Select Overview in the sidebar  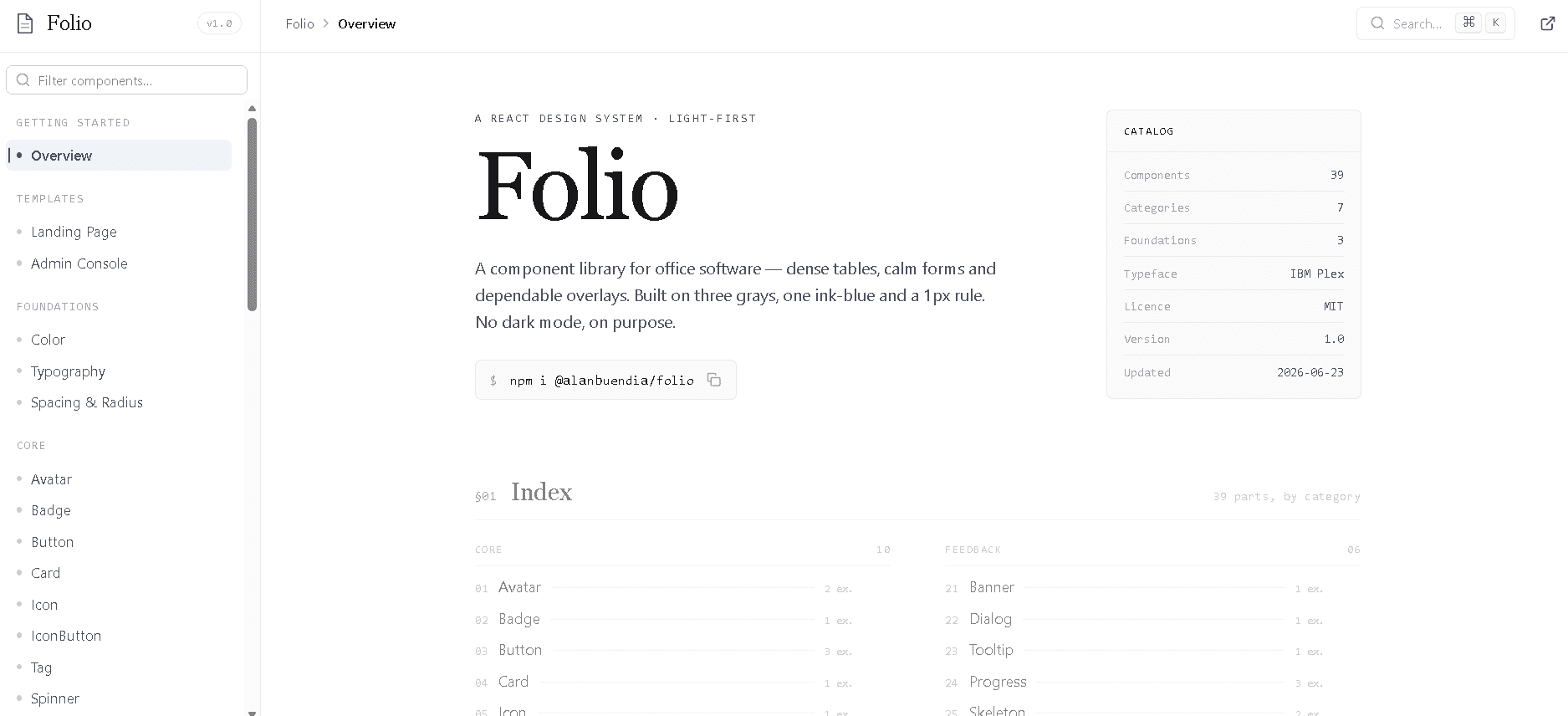click(x=119, y=156)
